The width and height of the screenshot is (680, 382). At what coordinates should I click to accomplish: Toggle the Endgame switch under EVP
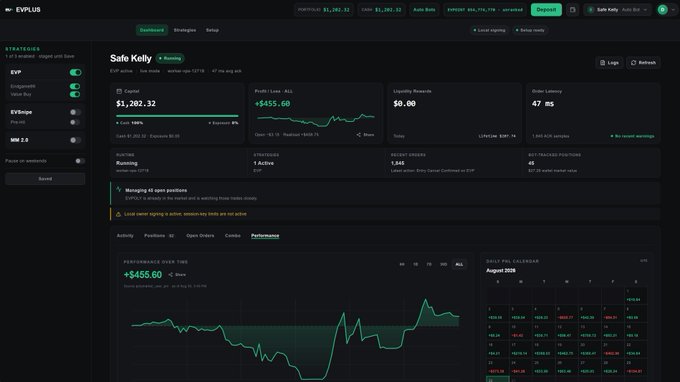point(75,86)
